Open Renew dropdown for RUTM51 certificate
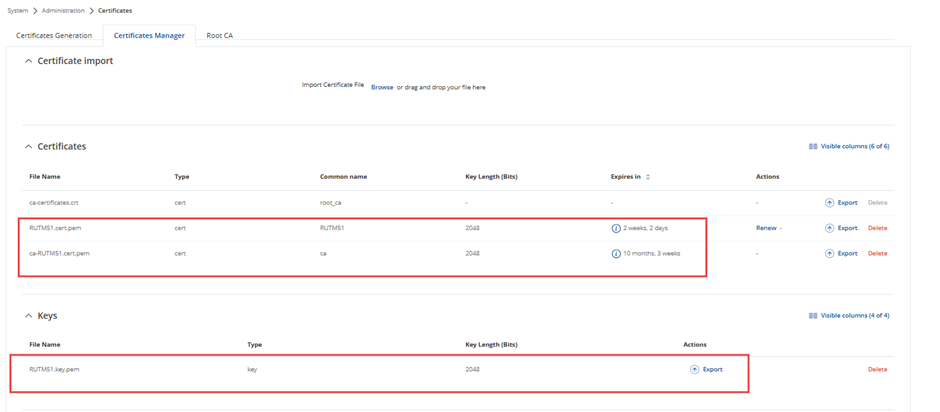 point(769,228)
